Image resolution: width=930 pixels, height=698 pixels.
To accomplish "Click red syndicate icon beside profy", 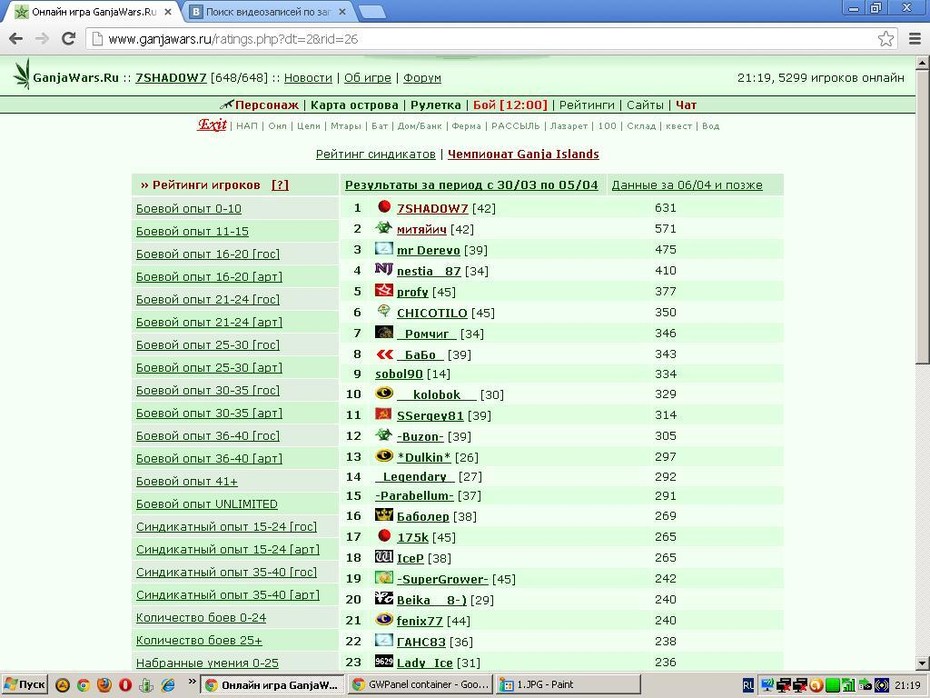I will click(x=384, y=290).
